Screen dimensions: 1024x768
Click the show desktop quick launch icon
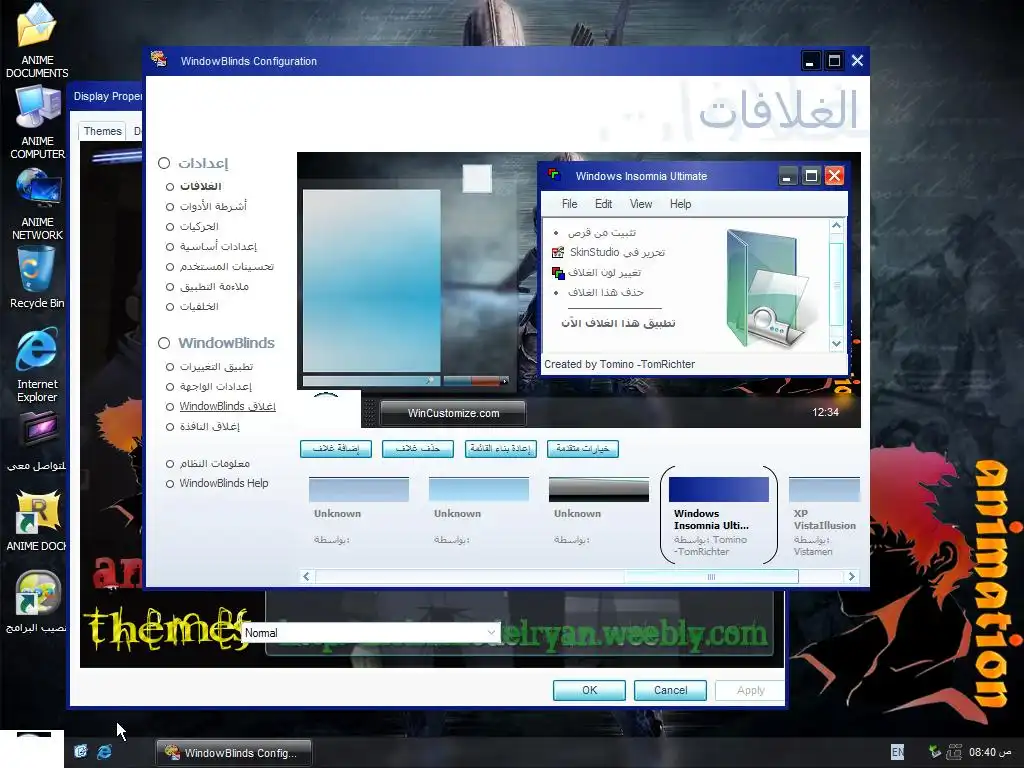[81, 752]
